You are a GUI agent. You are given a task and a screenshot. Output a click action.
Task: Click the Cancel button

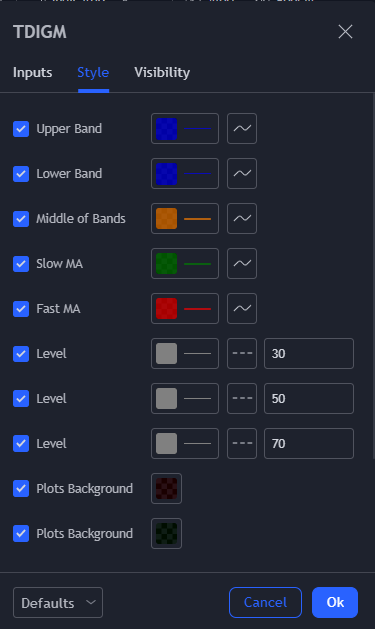pos(265,603)
